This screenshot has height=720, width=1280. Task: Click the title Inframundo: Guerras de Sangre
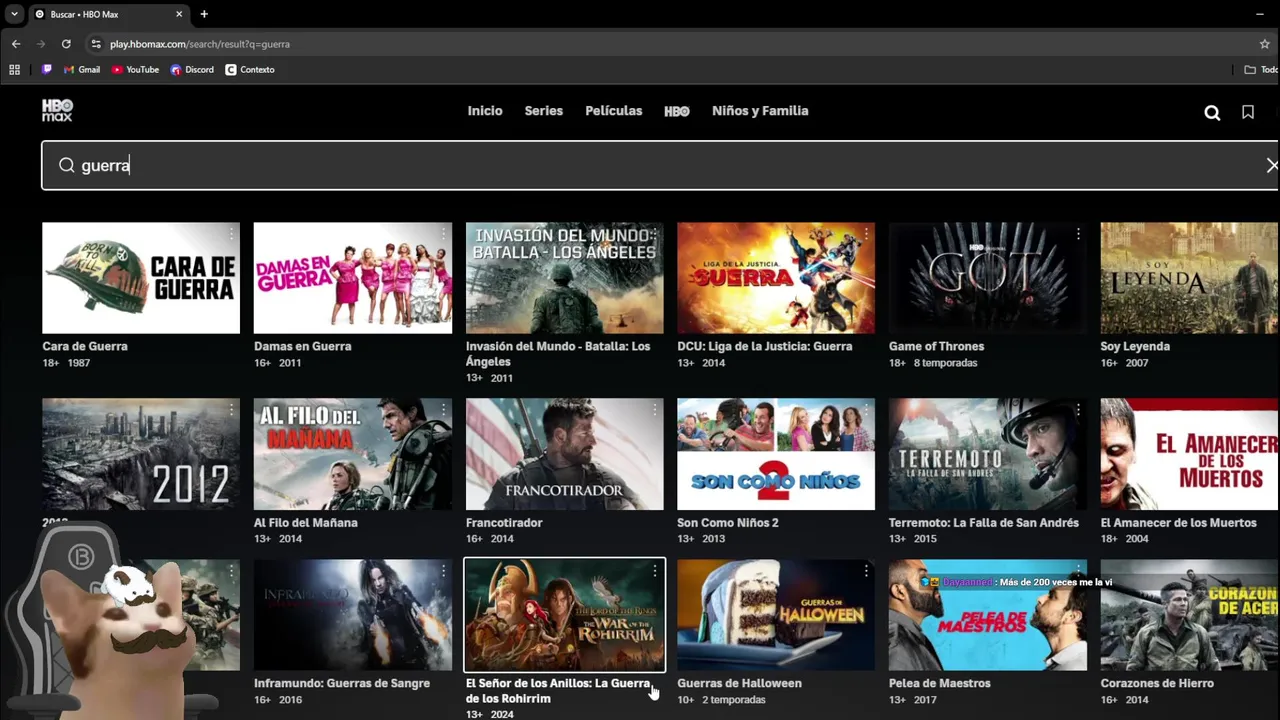342,683
